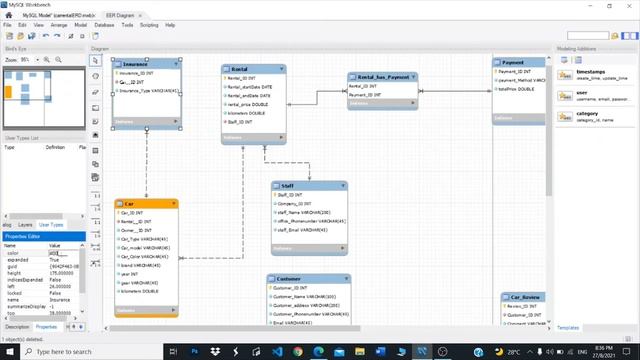640x360 pixels.
Task: Click the Bird's Eye overview thumbnail
Action: [x=44, y=98]
